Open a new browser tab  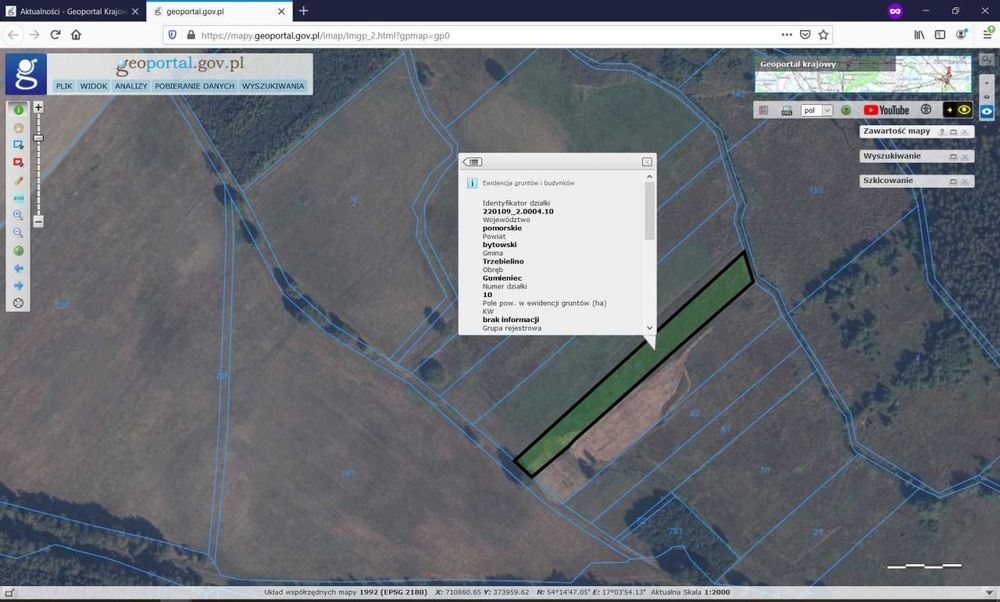point(304,11)
